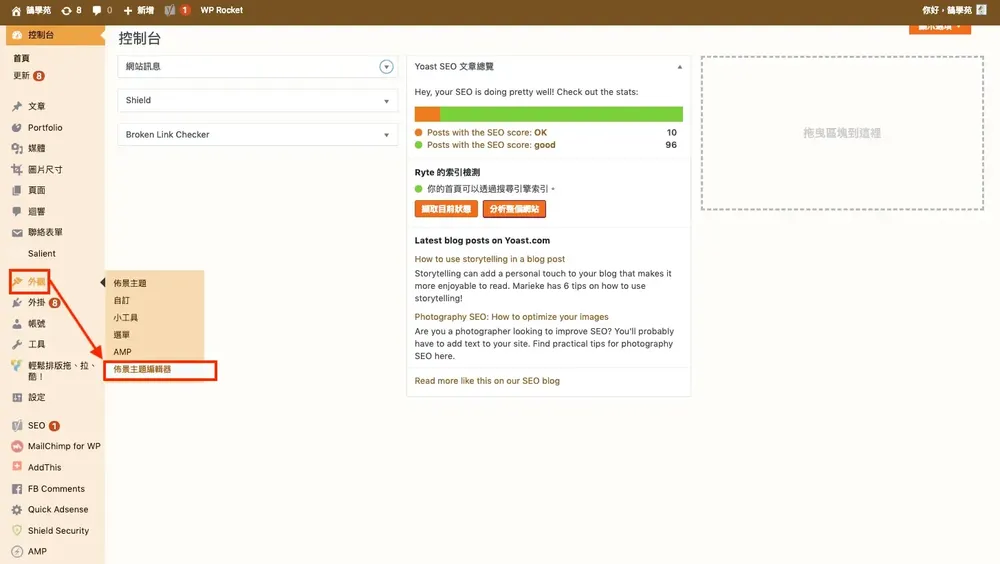The width and height of the screenshot is (1000, 564).
Task: Open 更新 updates with 8 badge
Action: click(29, 75)
